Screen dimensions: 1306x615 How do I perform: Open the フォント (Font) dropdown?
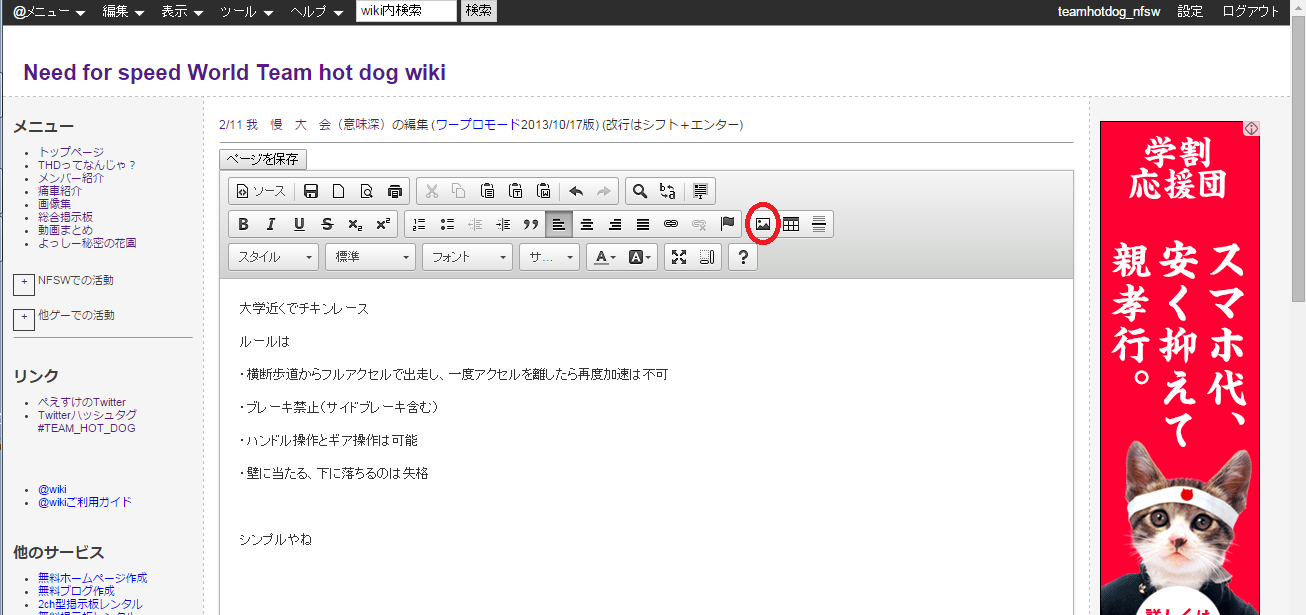pyautogui.click(x=467, y=257)
